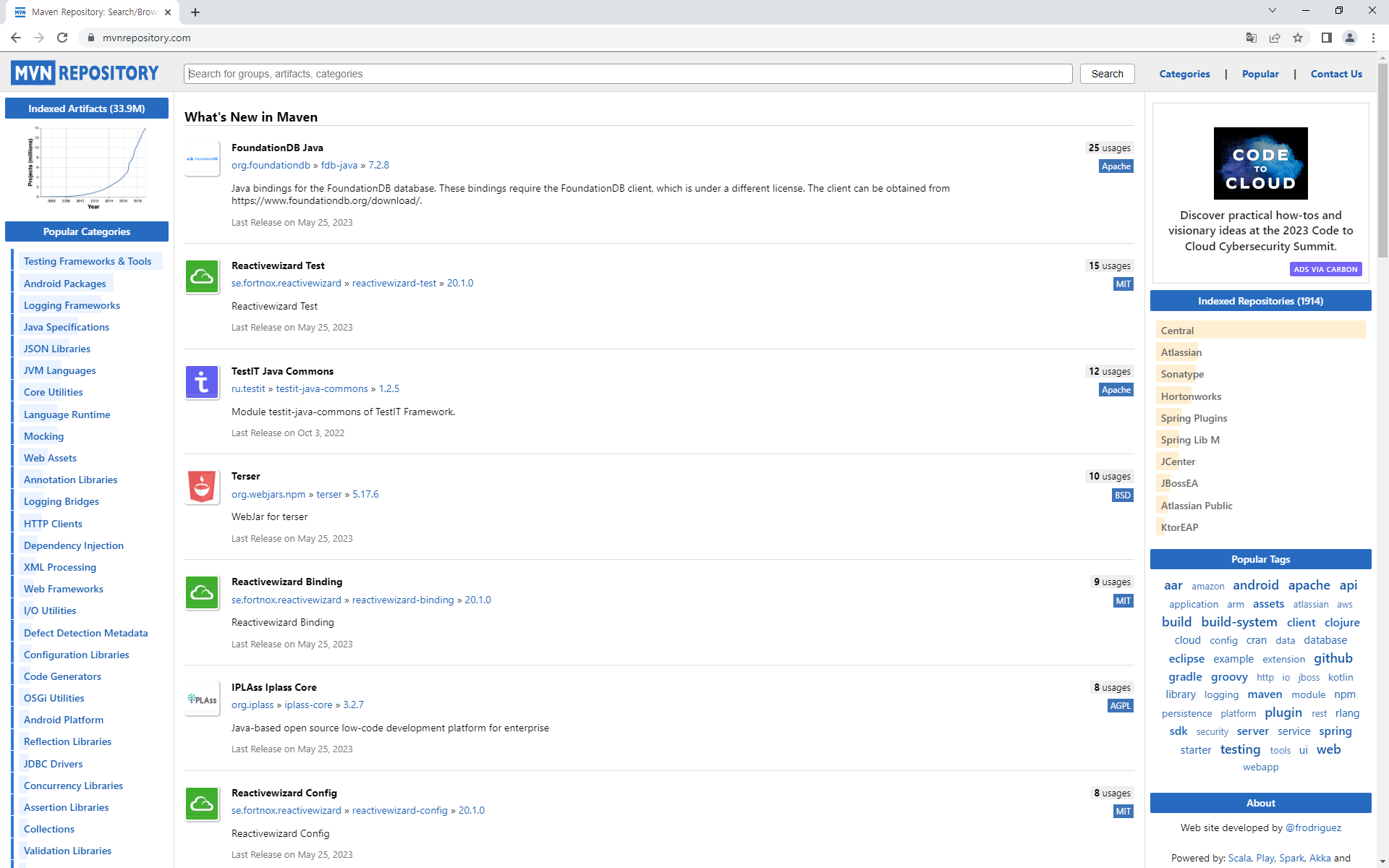Open Chrome's three-dot menu
This screenshot has width=1389, height=868.
tap(1373, 38)
